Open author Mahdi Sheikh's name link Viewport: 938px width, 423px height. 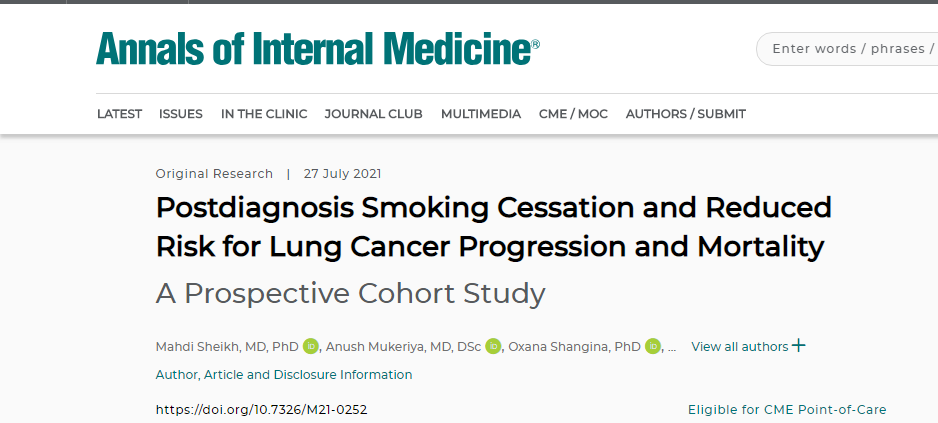click(x=227, y=347)
